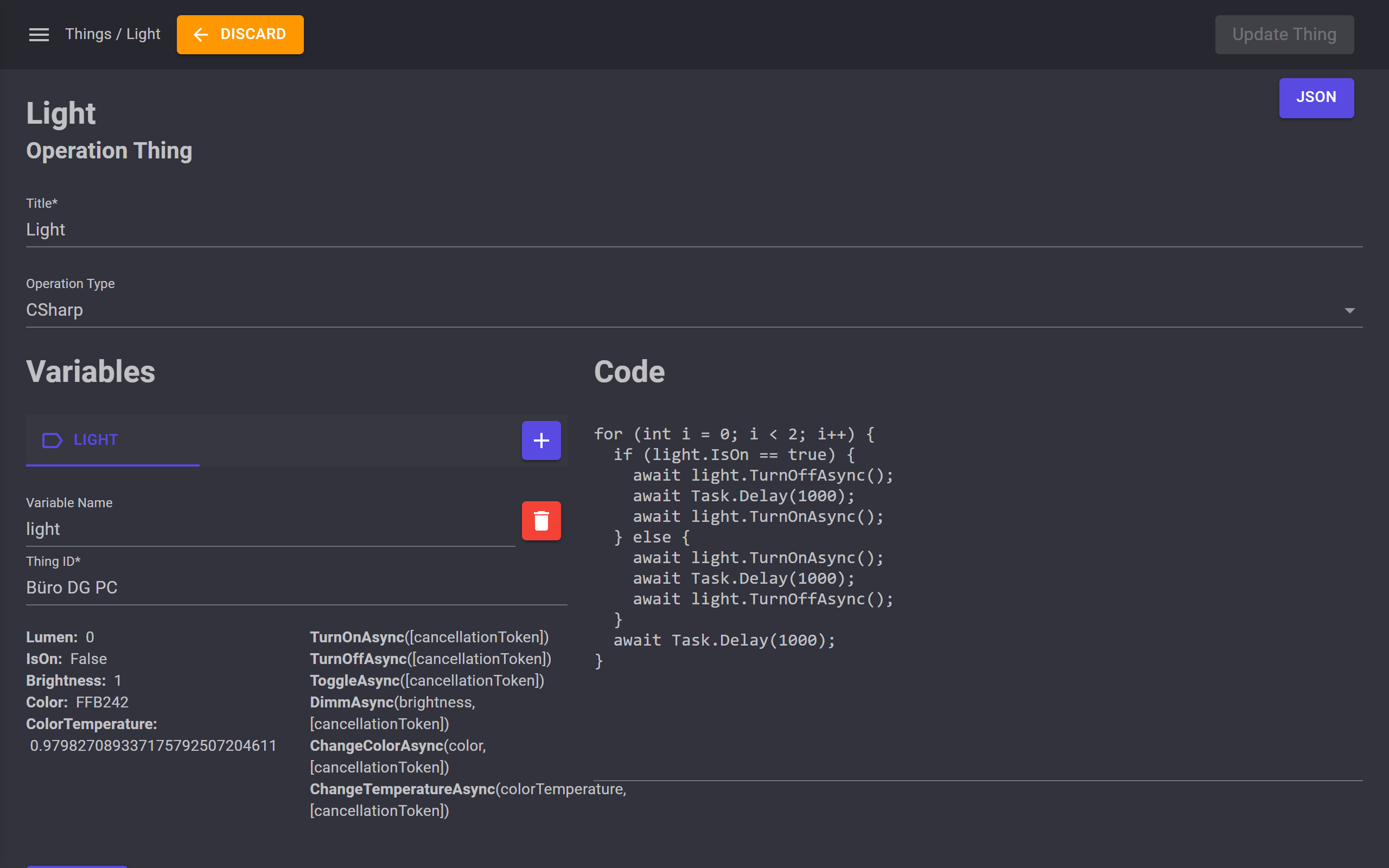Image resolution: width=1389 pixels, height=868 pixels.
Task: Click the Lumen property value
Action: pyautogui.click(x=90, y=637)
